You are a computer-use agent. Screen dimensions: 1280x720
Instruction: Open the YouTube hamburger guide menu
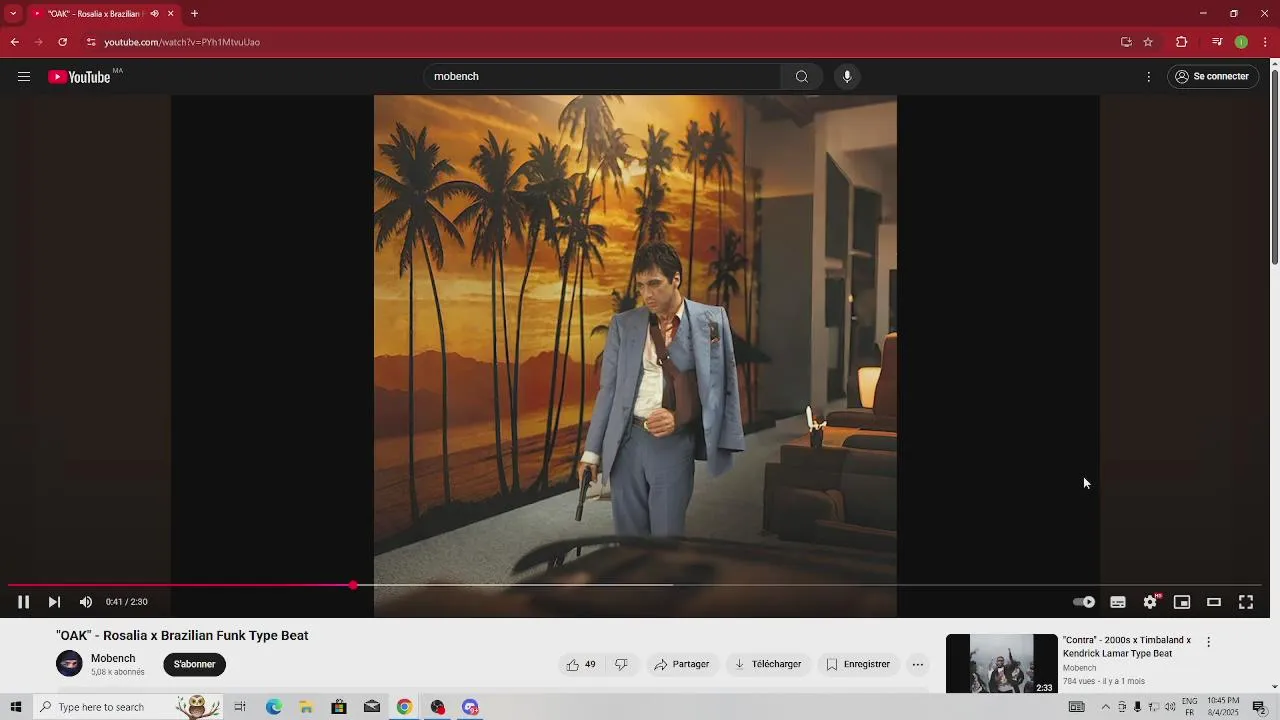click(x=24, y=77)
